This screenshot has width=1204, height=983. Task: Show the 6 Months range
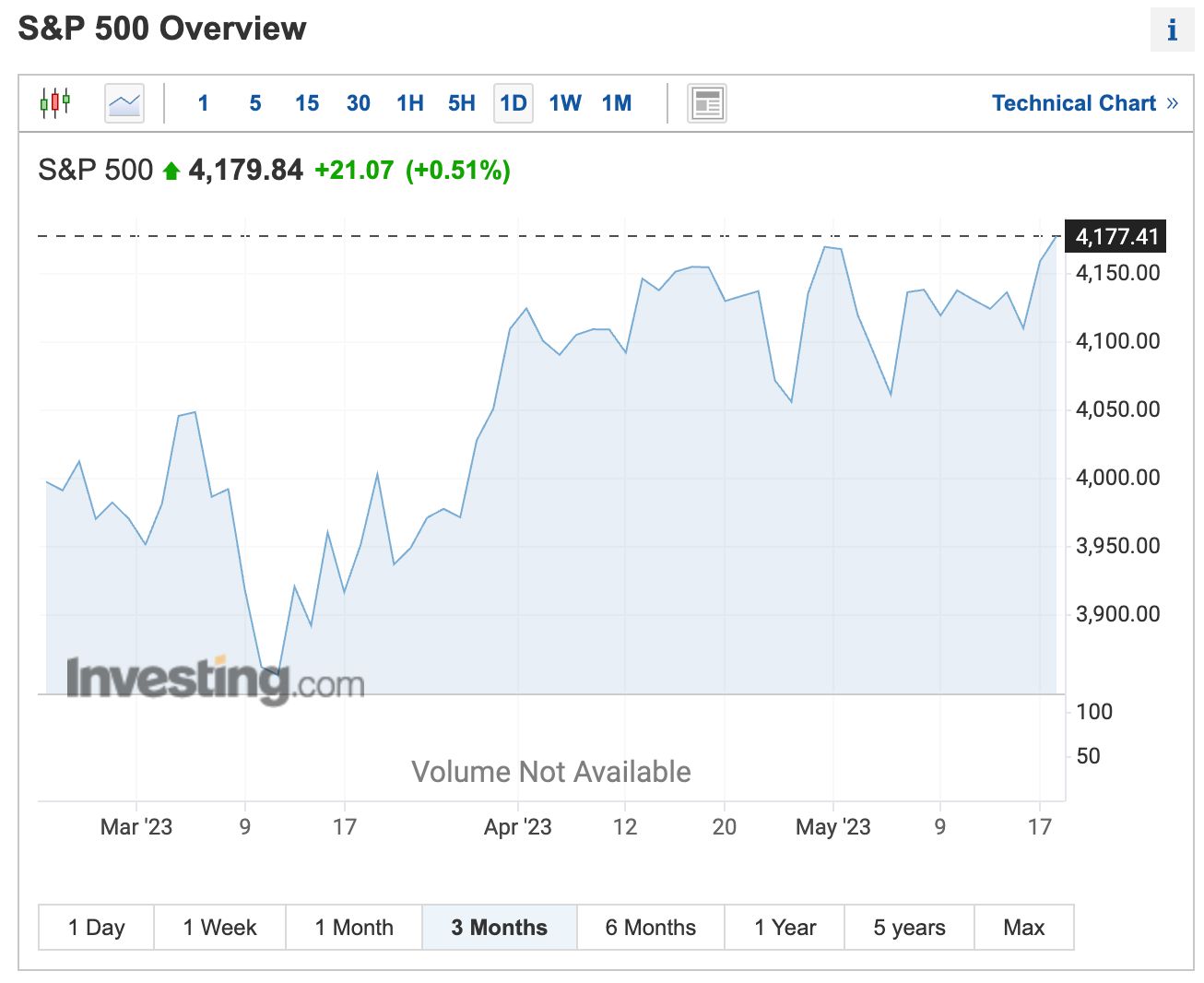651,928
